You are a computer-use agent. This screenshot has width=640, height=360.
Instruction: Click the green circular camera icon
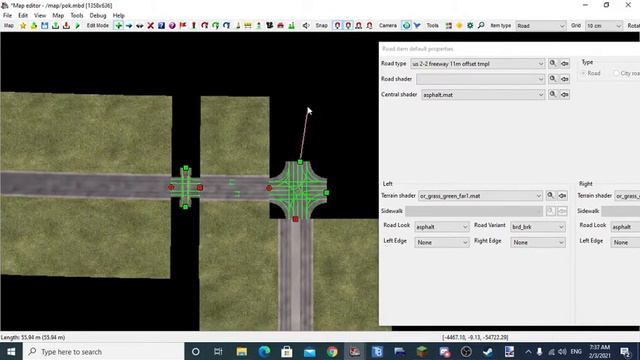pyautogui.click(x=407, y=26)
